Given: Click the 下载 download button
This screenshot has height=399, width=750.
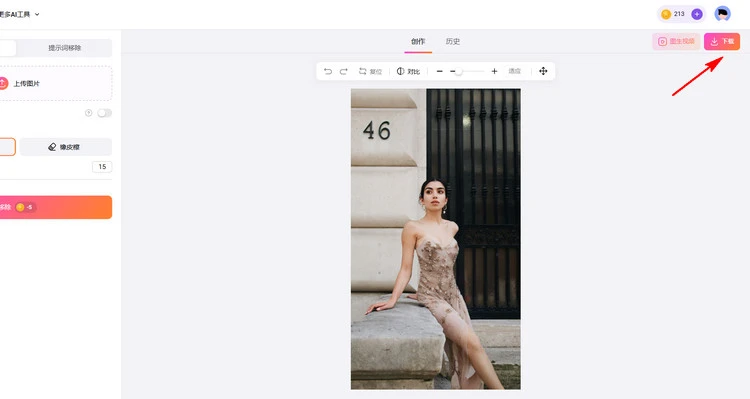Looking at the screenshot, I should pos(722,42).
